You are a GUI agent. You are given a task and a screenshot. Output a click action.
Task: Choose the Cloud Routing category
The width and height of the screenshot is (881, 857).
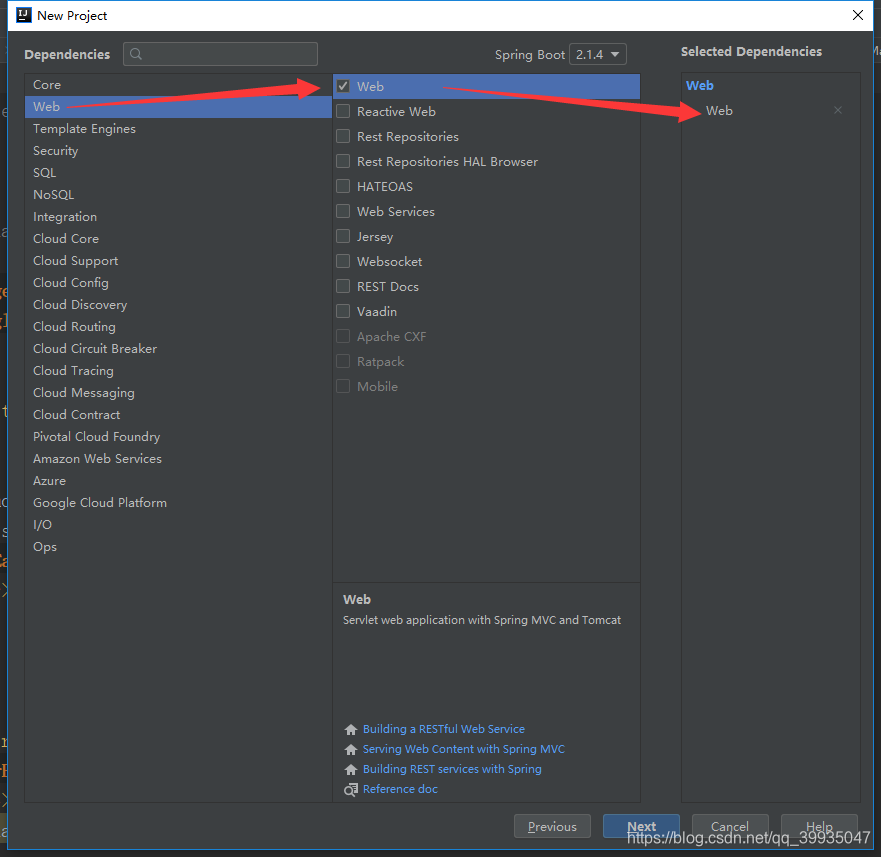(178, 327)
